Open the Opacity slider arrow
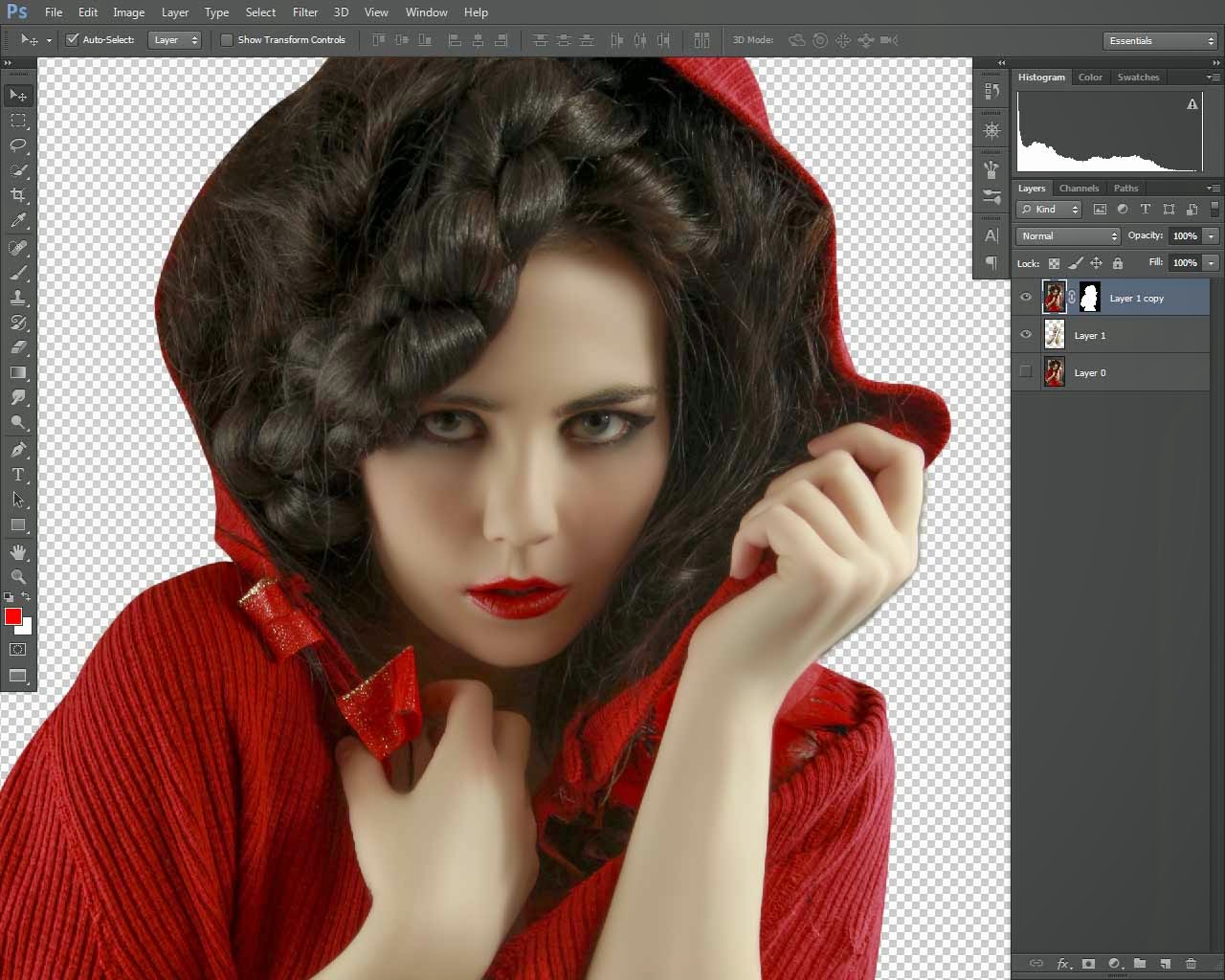This screenshot has width=1225, height=980. tap(1211, 235)
